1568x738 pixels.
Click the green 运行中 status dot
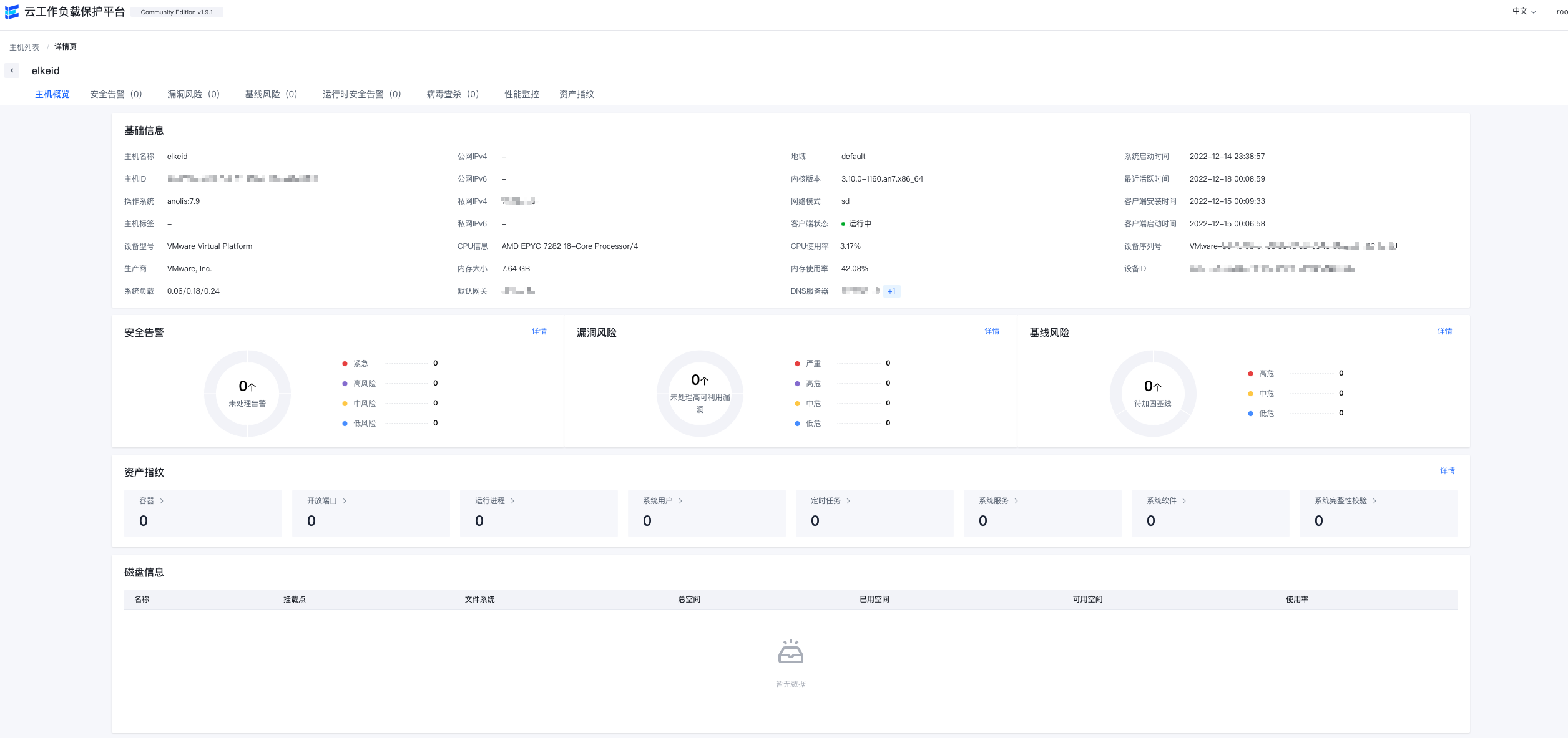[843, 223]
